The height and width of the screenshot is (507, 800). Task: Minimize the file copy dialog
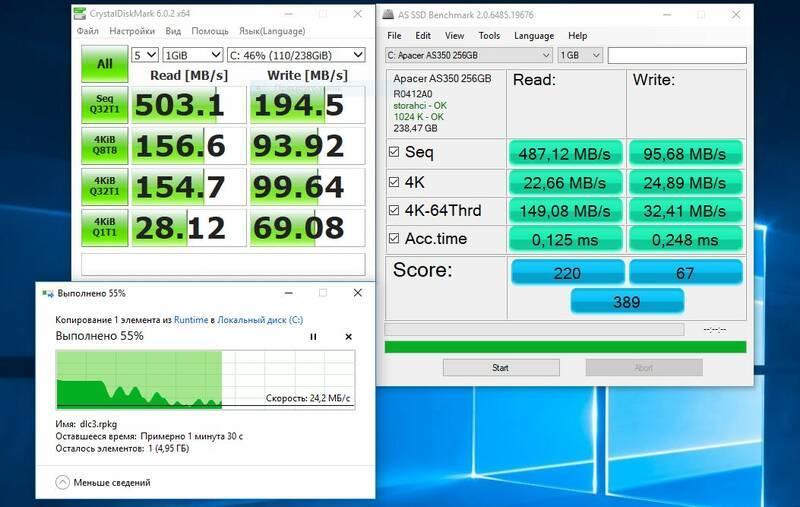tap(289, 293)
